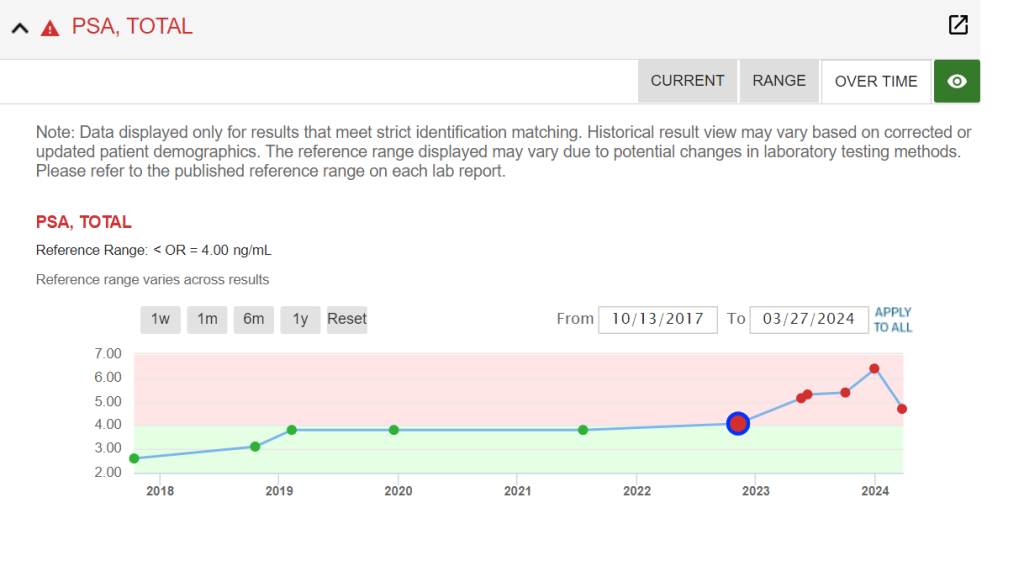
Task: Choose the 6m time range
Action: 254,319
